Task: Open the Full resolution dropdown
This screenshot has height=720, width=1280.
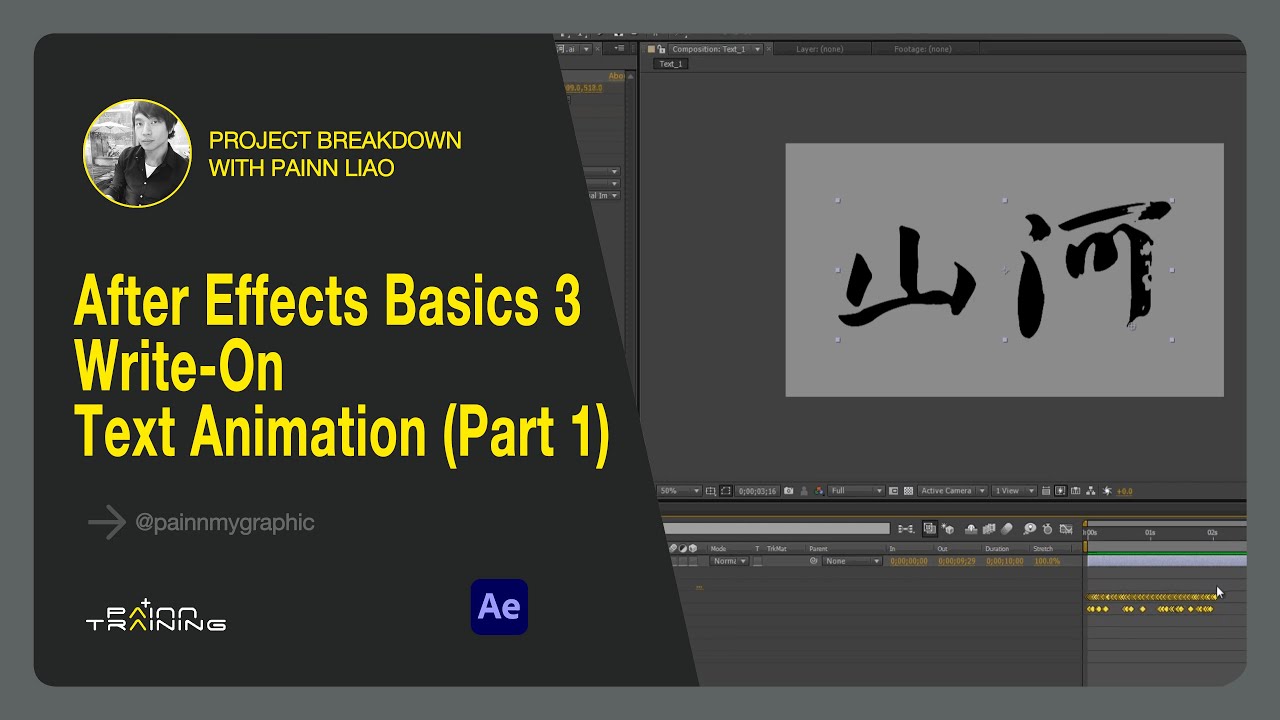Action: (x=856, y=491)
